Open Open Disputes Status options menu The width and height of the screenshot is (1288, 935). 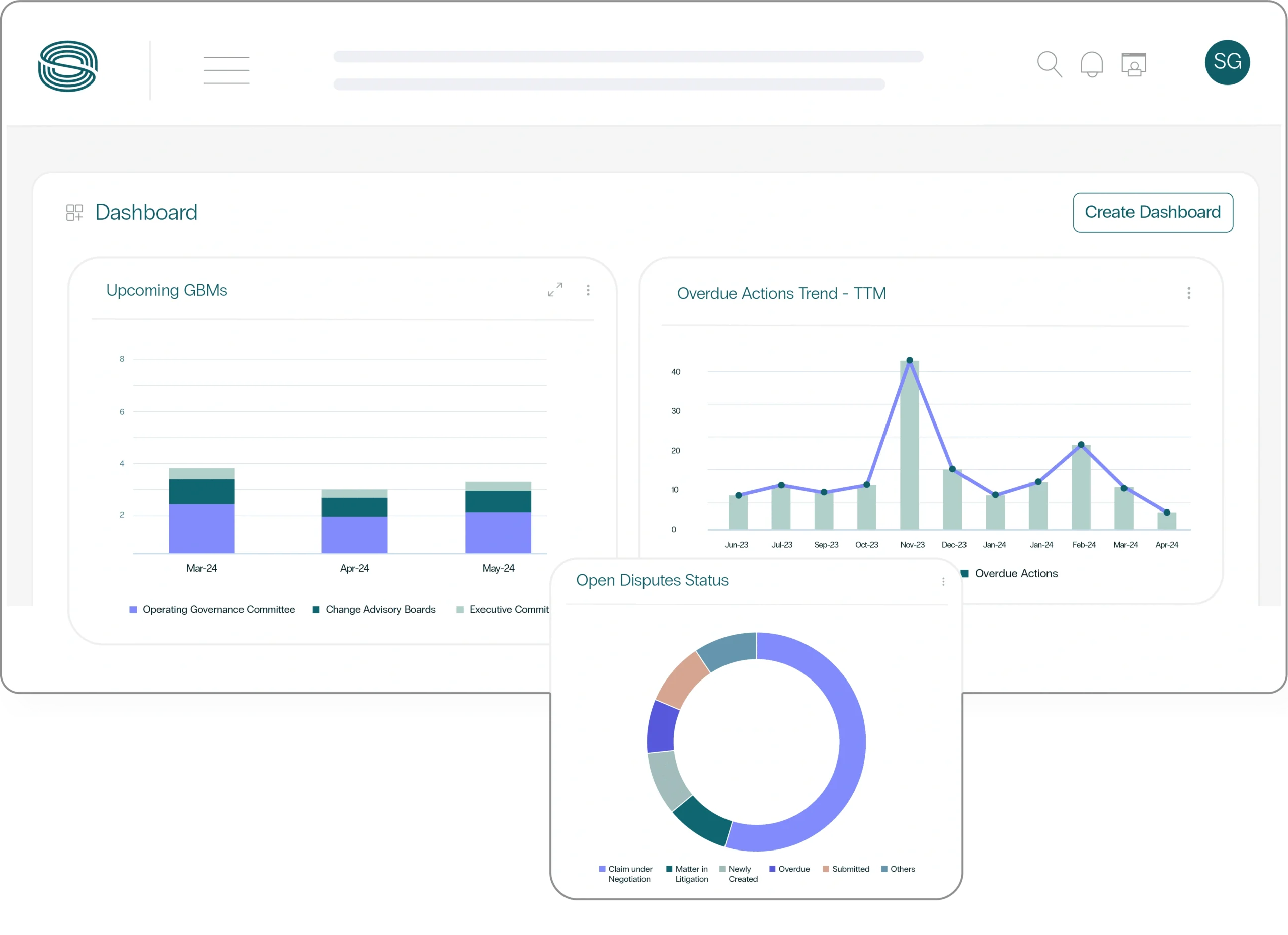(x=943, y=582)
